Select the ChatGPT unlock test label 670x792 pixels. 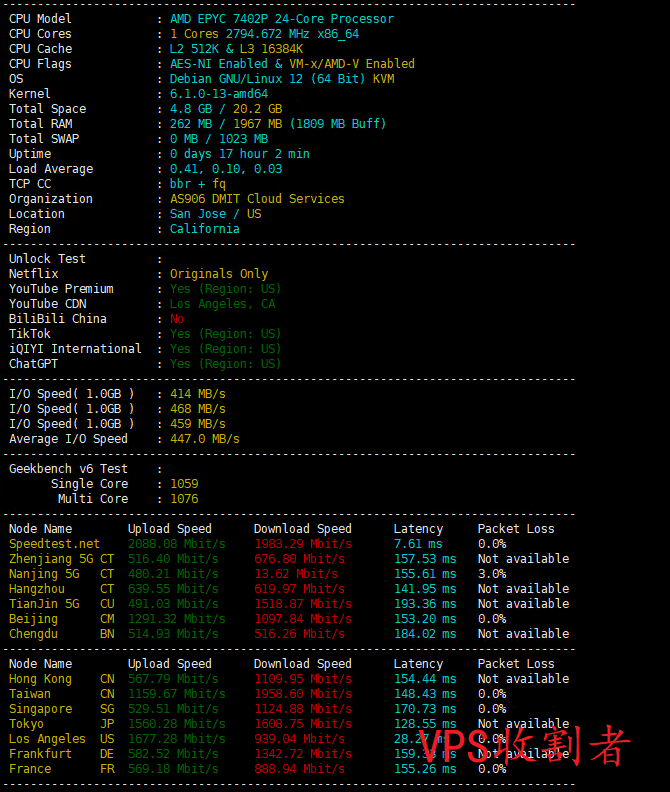click(x=34, y=364)
